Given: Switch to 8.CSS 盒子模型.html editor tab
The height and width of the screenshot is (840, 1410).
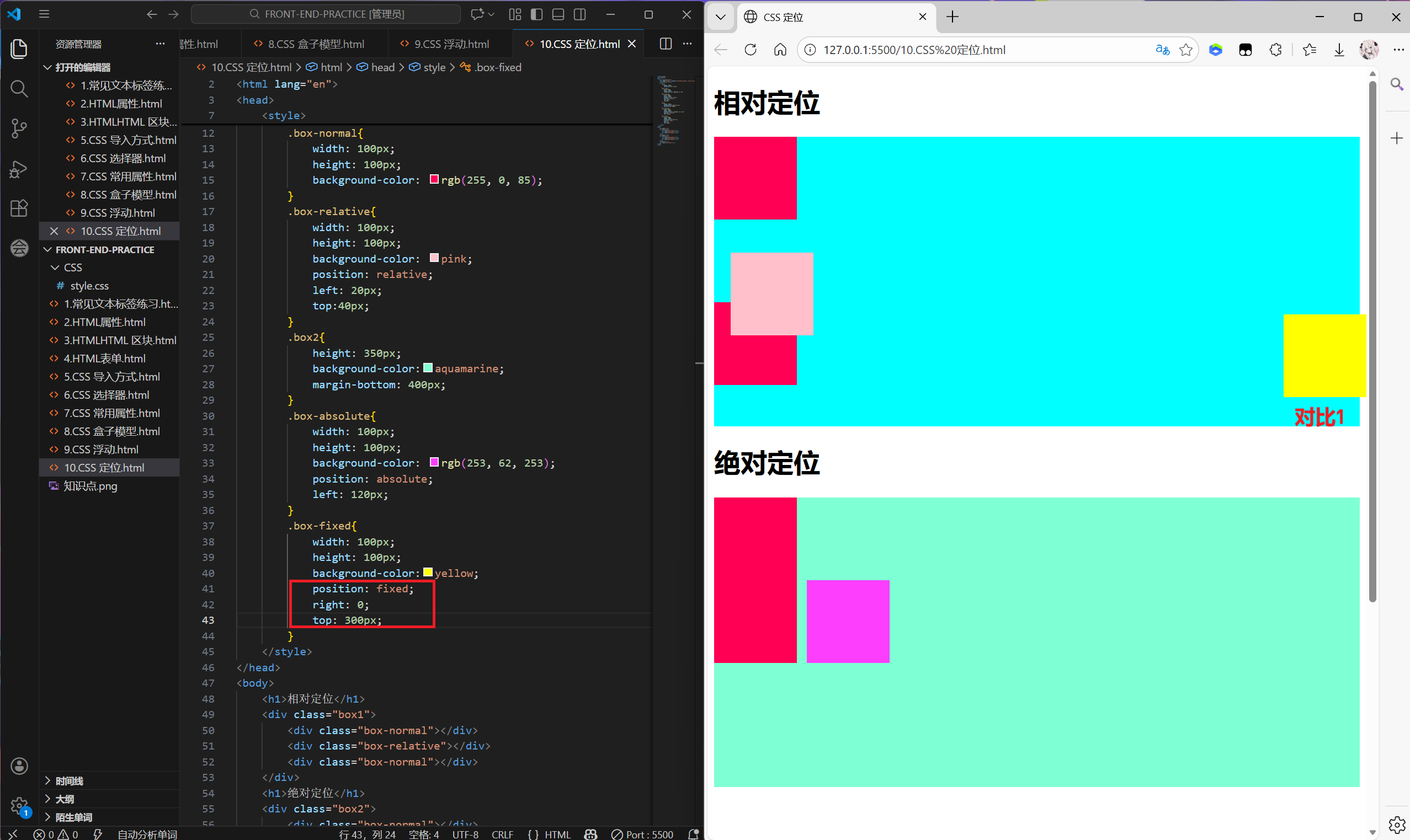Looking at the screenshot, I should (316, 44).
